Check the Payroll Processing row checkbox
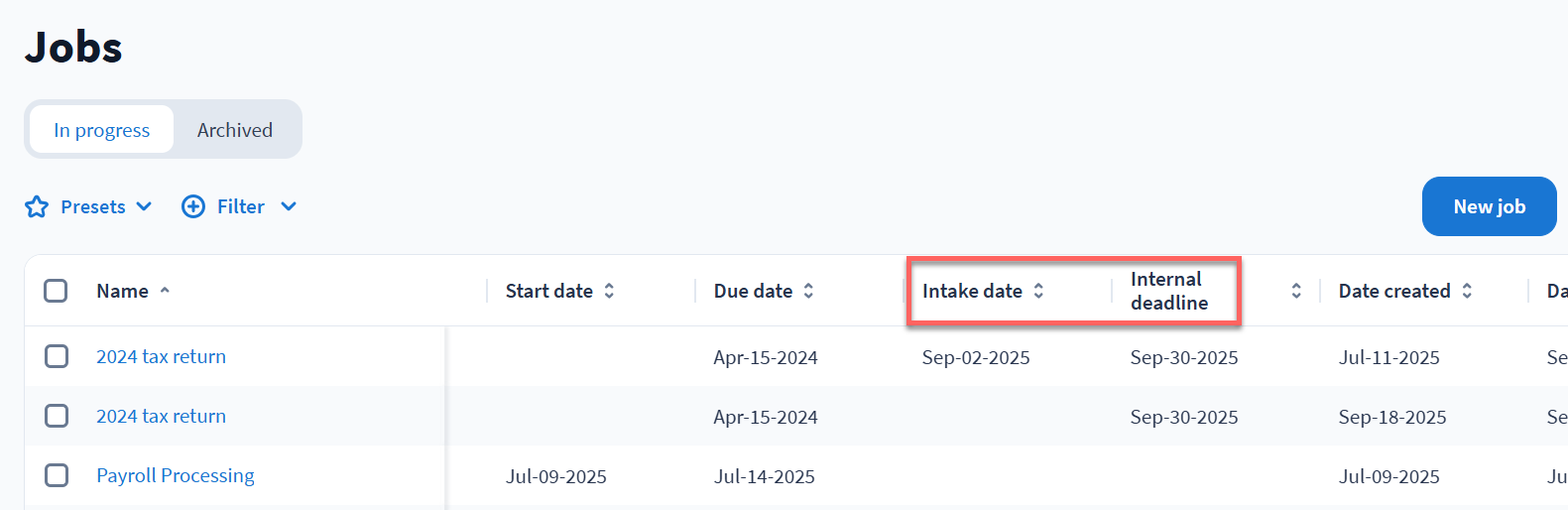 57,475
